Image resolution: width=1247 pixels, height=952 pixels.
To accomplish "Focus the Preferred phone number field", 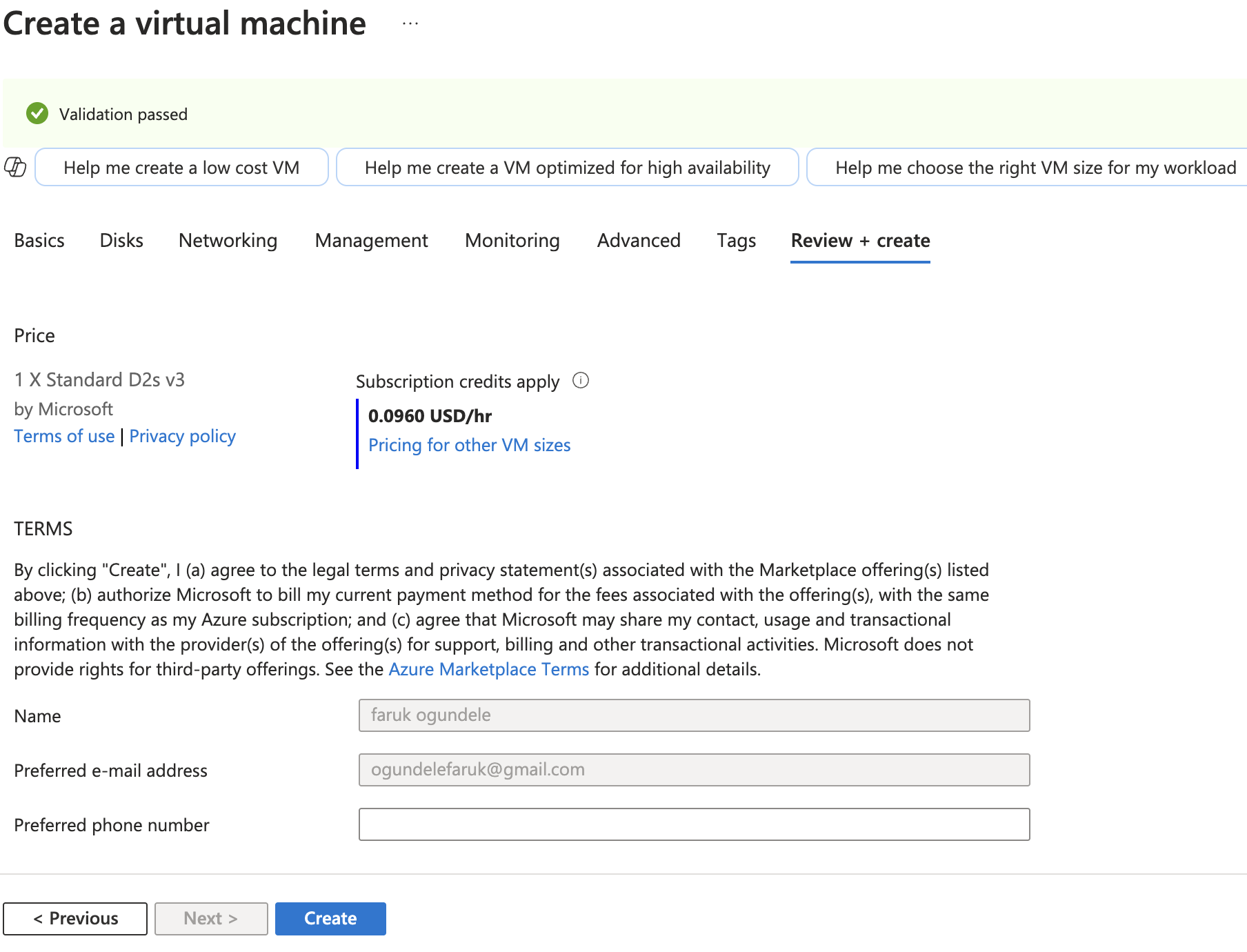I will click(x=694, y=824).
